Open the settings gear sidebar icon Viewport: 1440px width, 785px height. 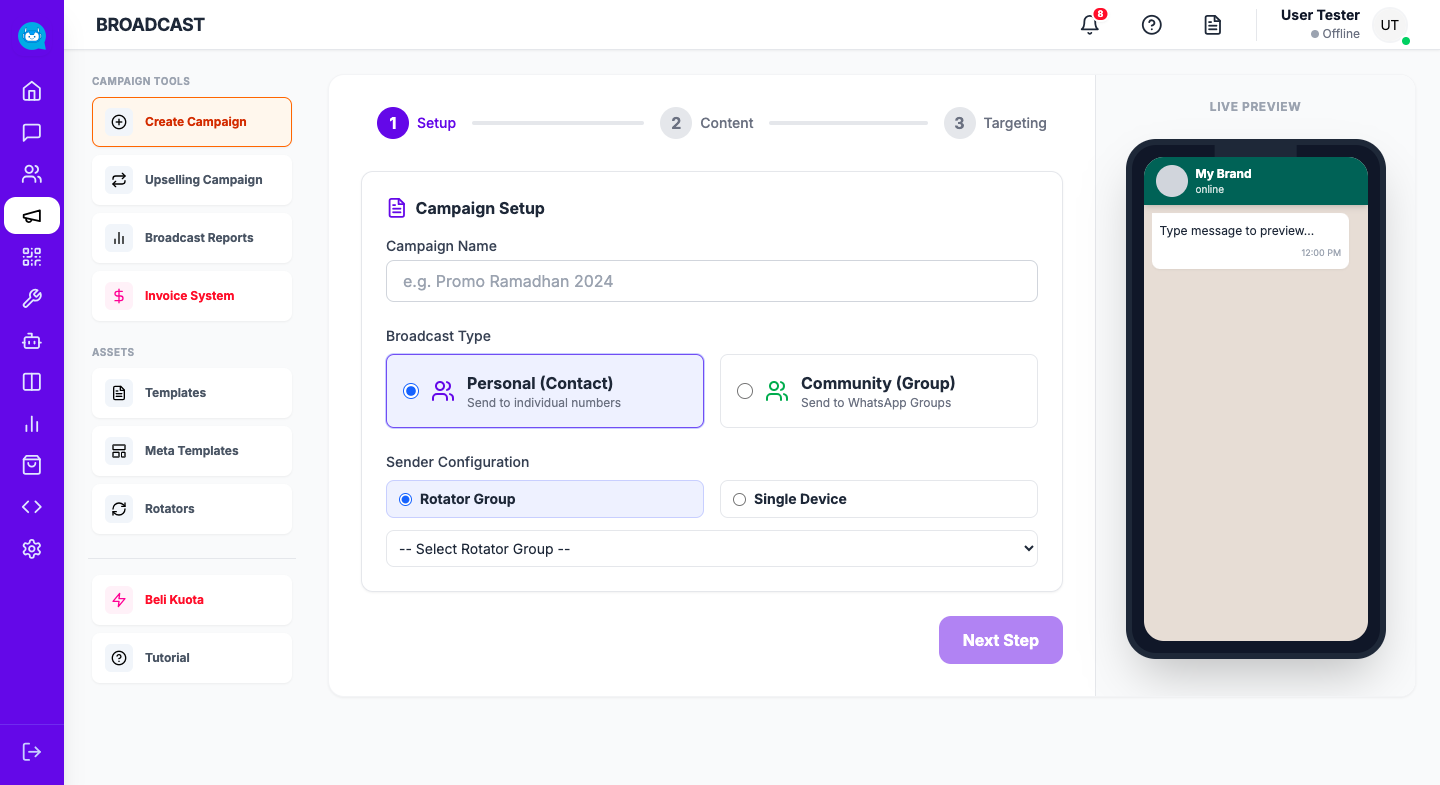pos(32,549)
